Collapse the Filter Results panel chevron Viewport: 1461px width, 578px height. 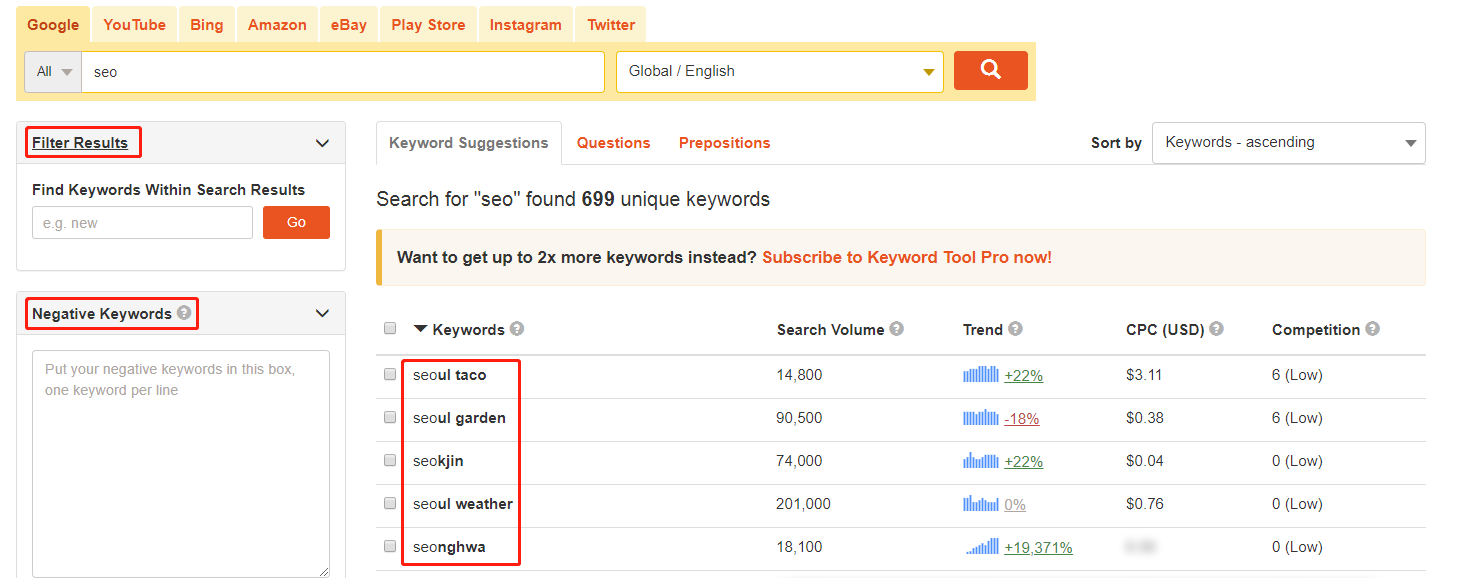pos(322,143)
